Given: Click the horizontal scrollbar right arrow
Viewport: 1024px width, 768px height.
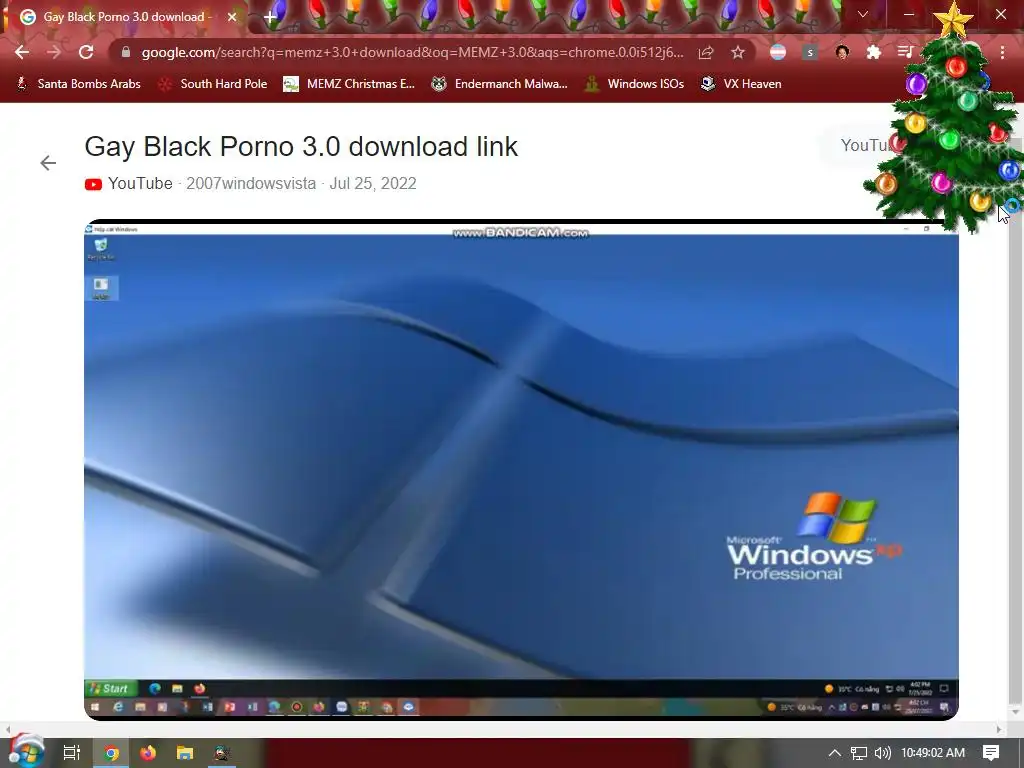Looking at the screenshot, I should click(x=999, y=729).
